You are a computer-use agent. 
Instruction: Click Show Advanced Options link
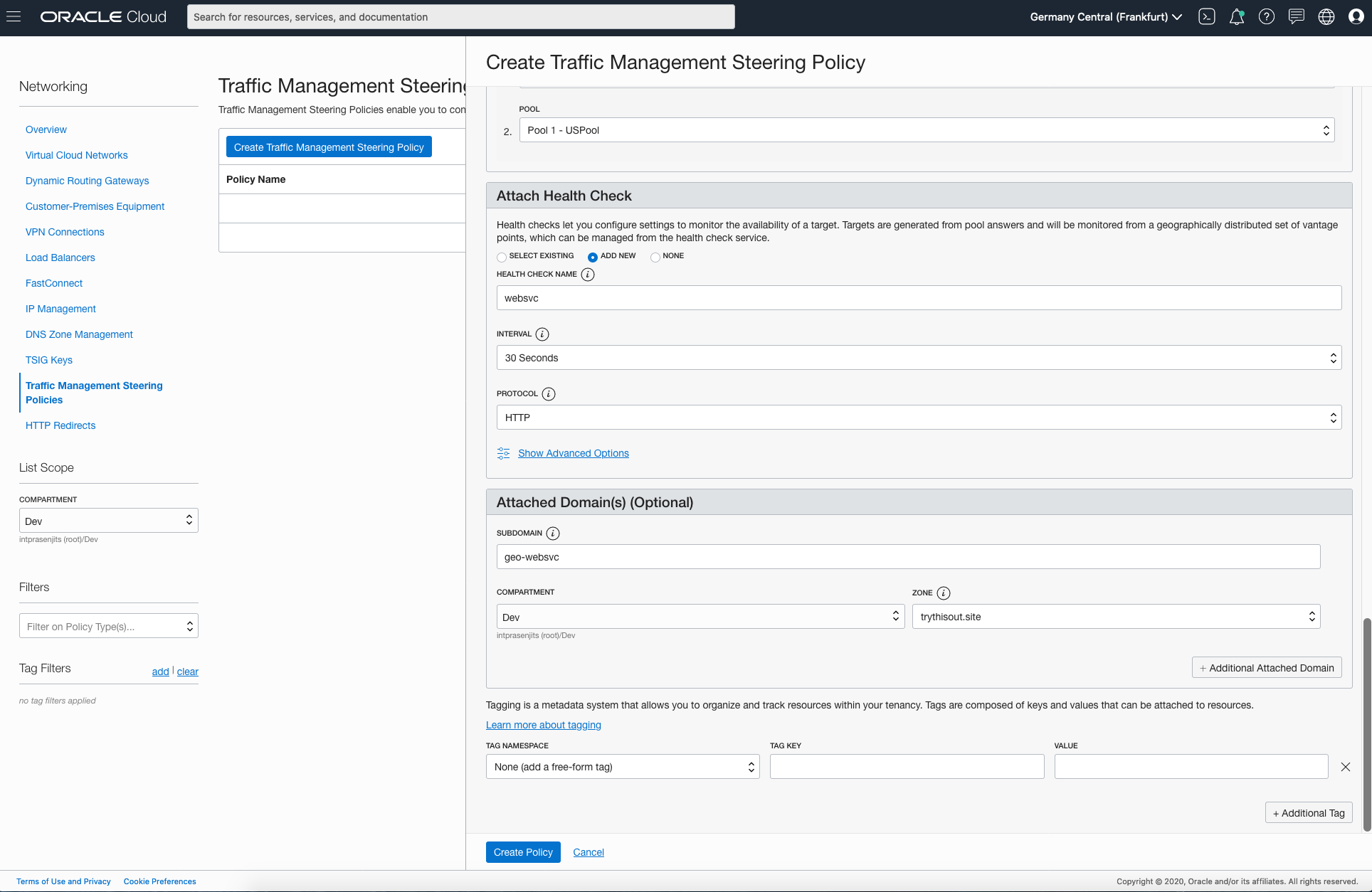click(573, 453)
